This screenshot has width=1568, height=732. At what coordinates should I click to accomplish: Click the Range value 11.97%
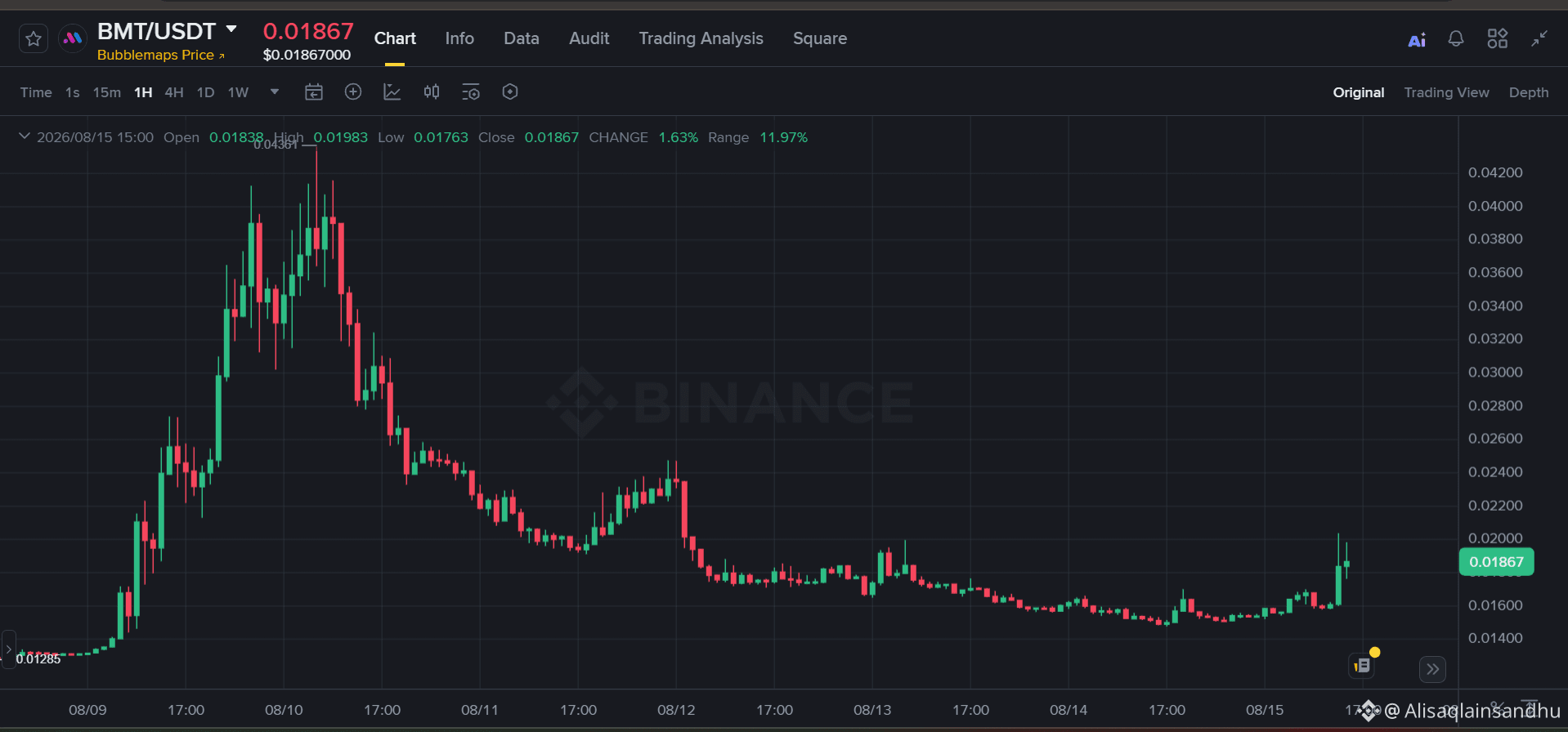tap(784, 137)
